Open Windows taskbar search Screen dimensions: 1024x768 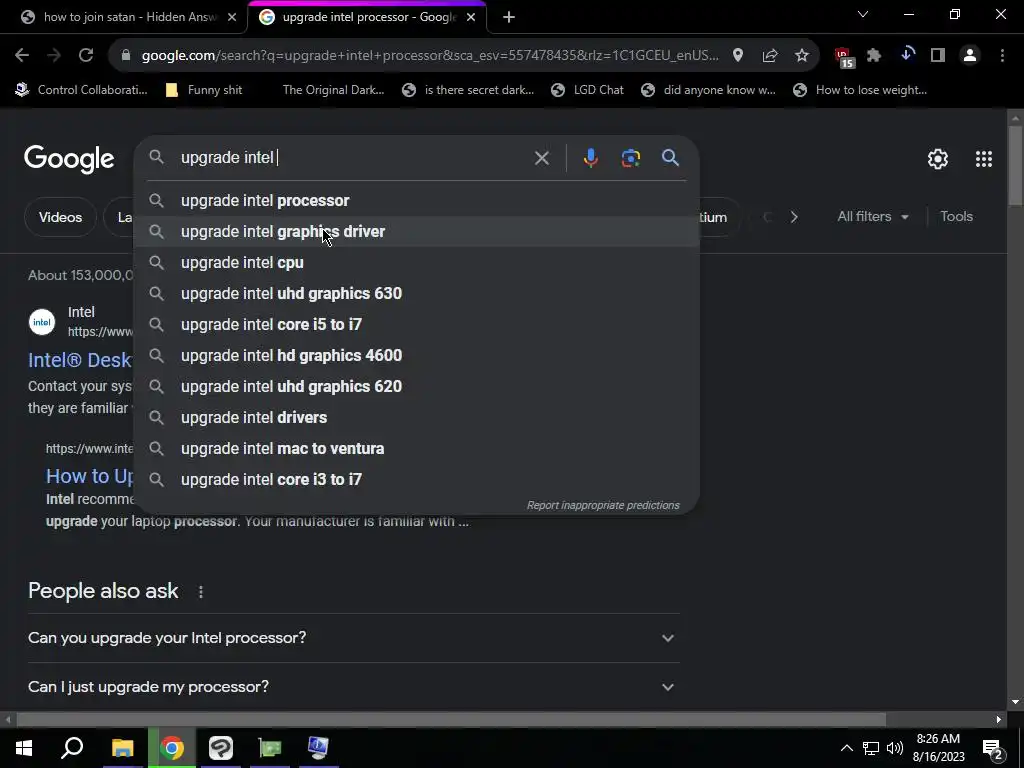tap(72, 748)
